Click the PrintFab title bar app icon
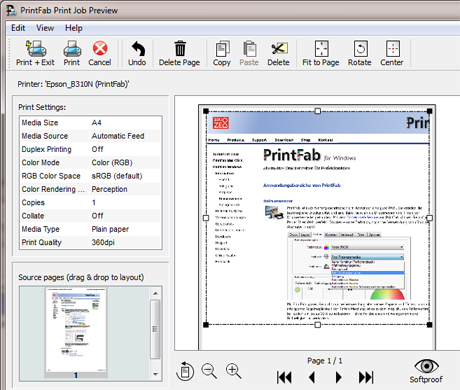Screen dimensions: 460x390 pos(11,10)
